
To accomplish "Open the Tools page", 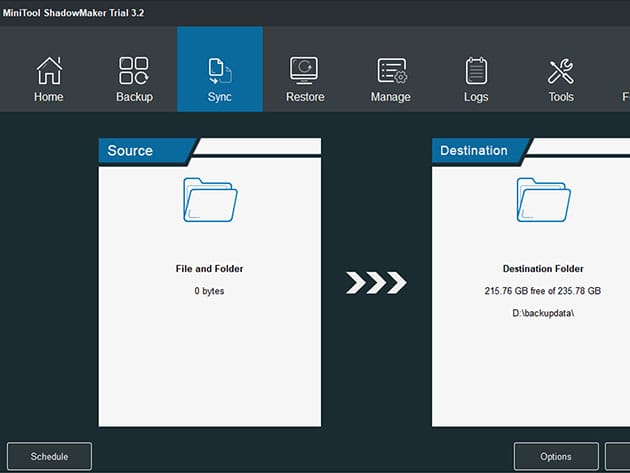I will (x=561, y=79).
